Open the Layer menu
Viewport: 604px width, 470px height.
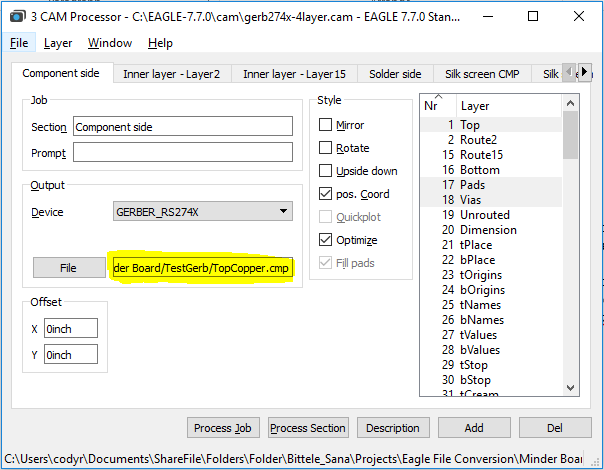[58, 43]
